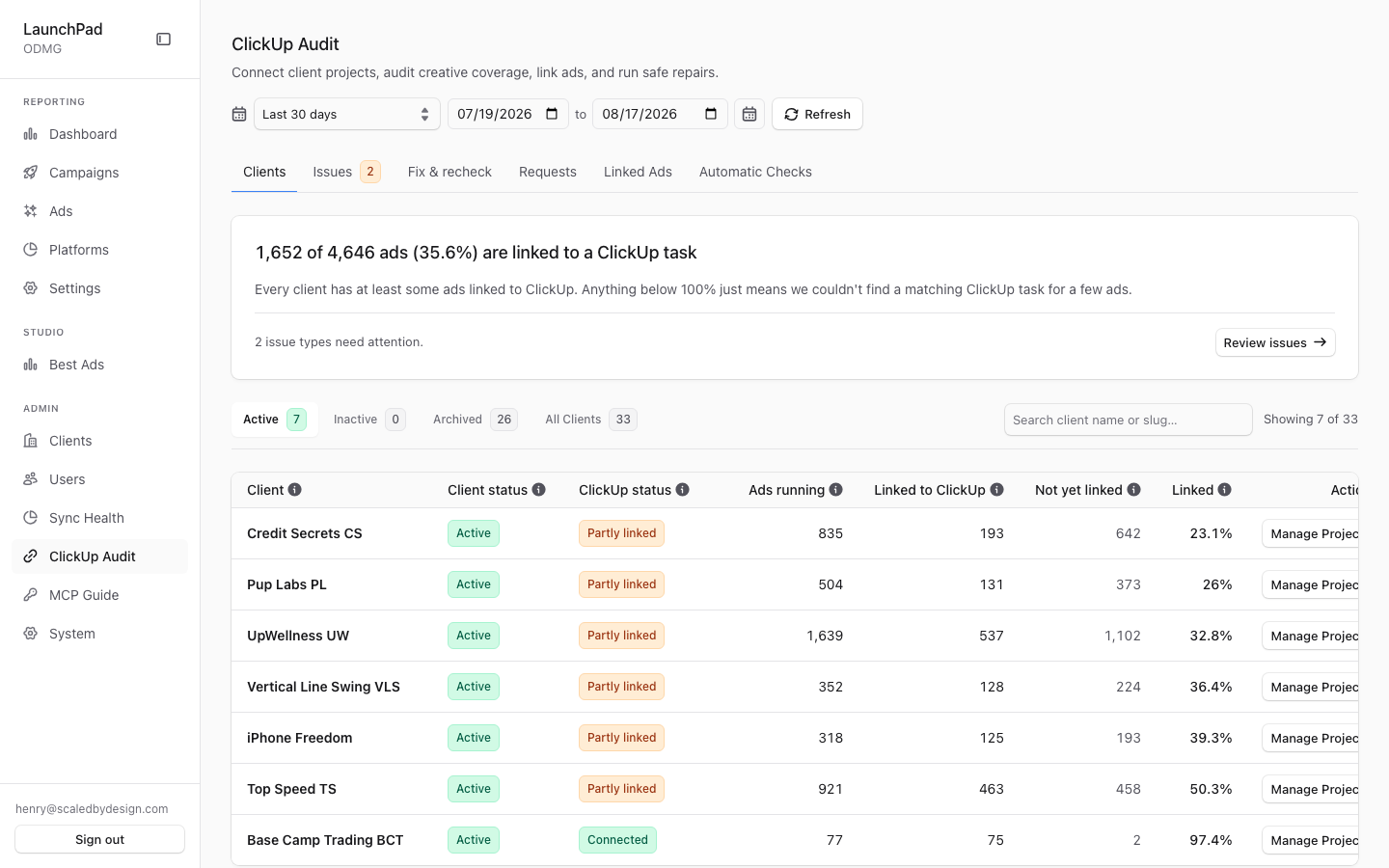Filter by Archived clients
The width and height of the screenshot is (1389, 868).
pos(475,420)
